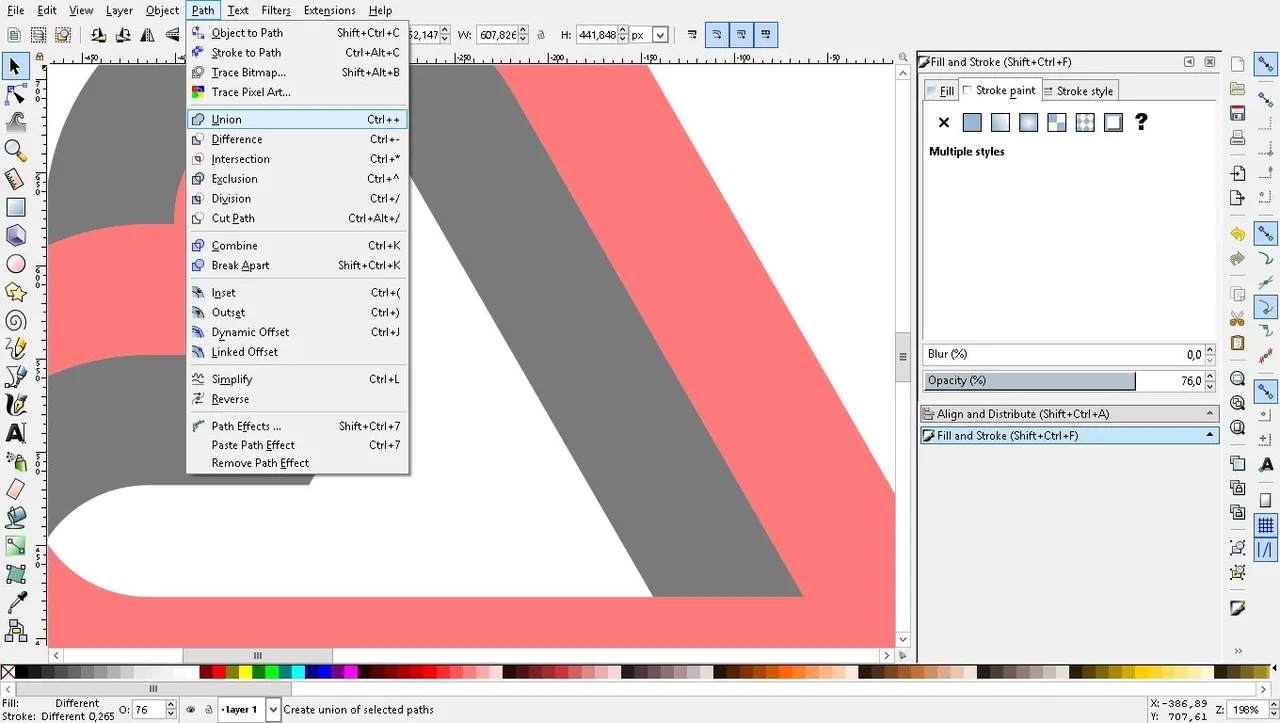Screen dimensions: 1280x723
Task: Choose Stroke to Path menu entry
Action: click(x=297, y=52)
